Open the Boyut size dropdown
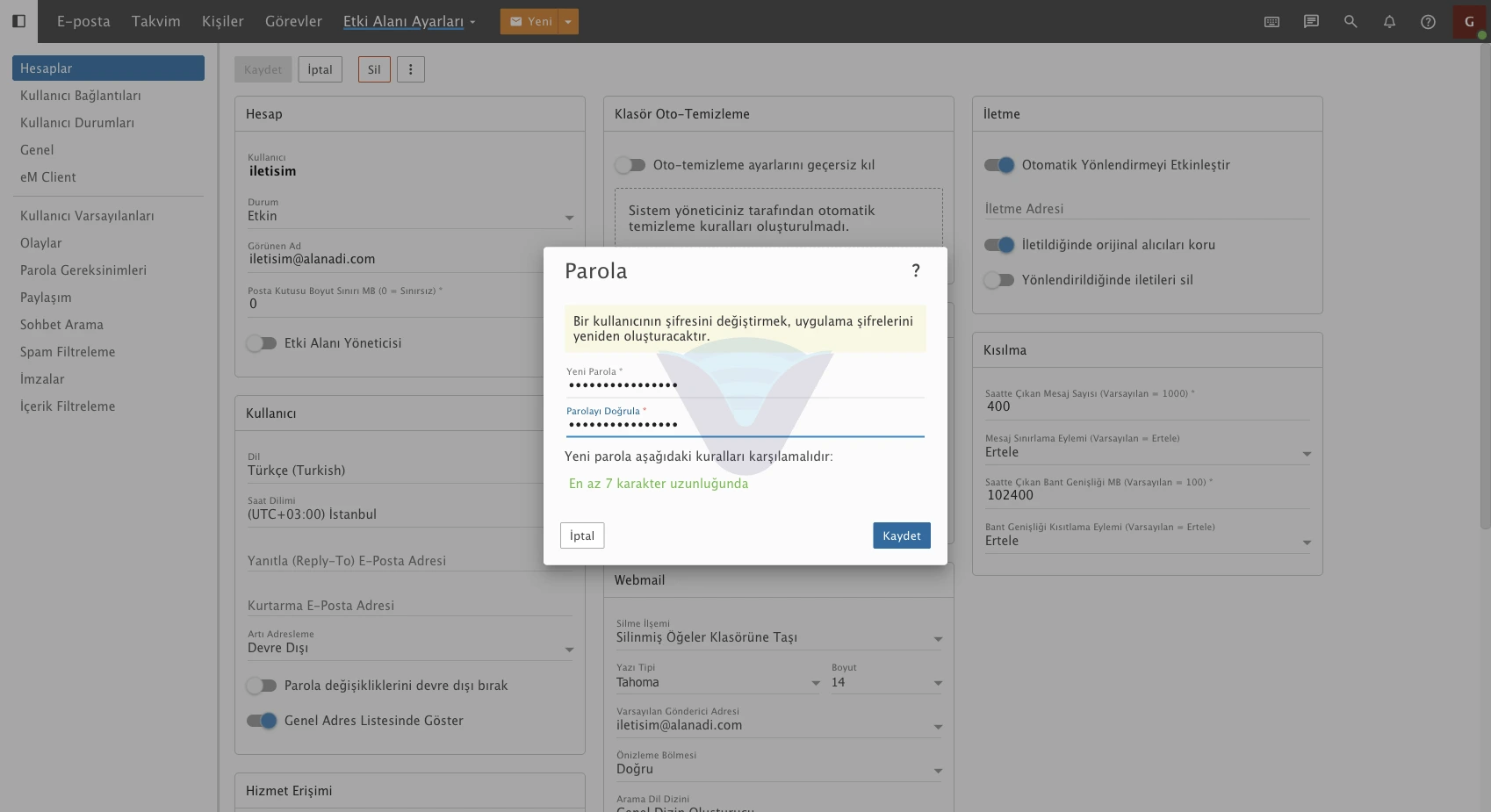 [887, 682]
